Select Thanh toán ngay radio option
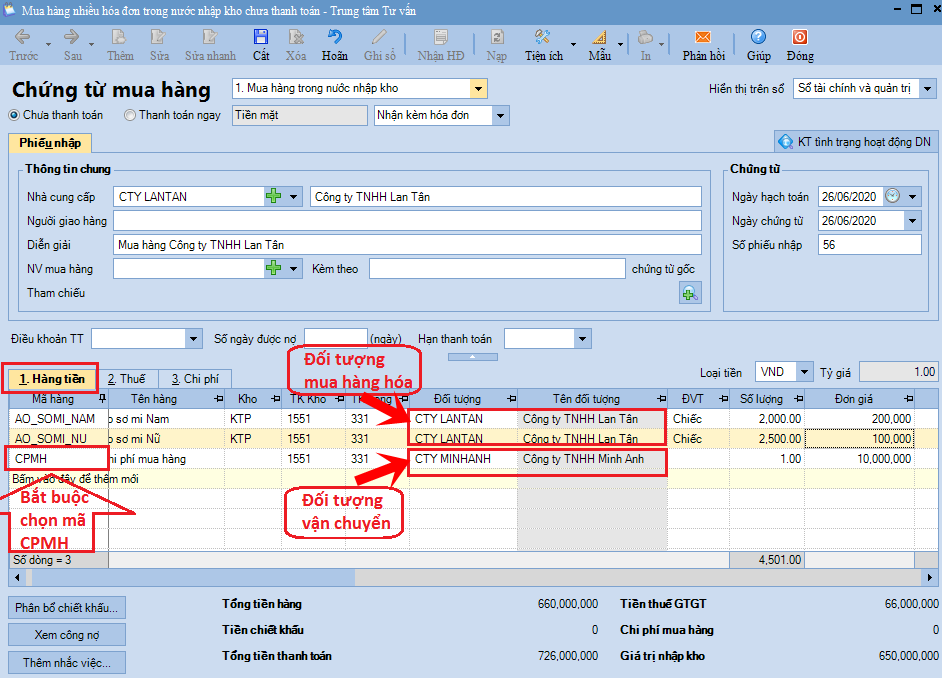The height and width of the screenshot is (678, 942). (x=130, y=115)
